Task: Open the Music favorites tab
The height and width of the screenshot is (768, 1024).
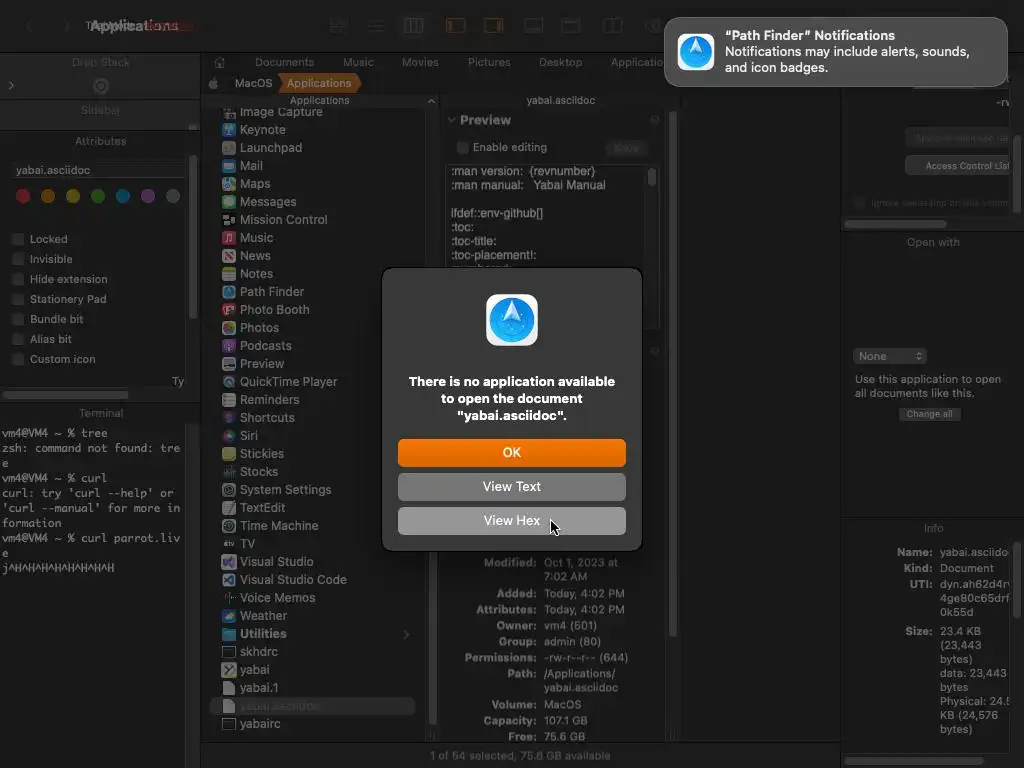Action: tap(359, 63)
